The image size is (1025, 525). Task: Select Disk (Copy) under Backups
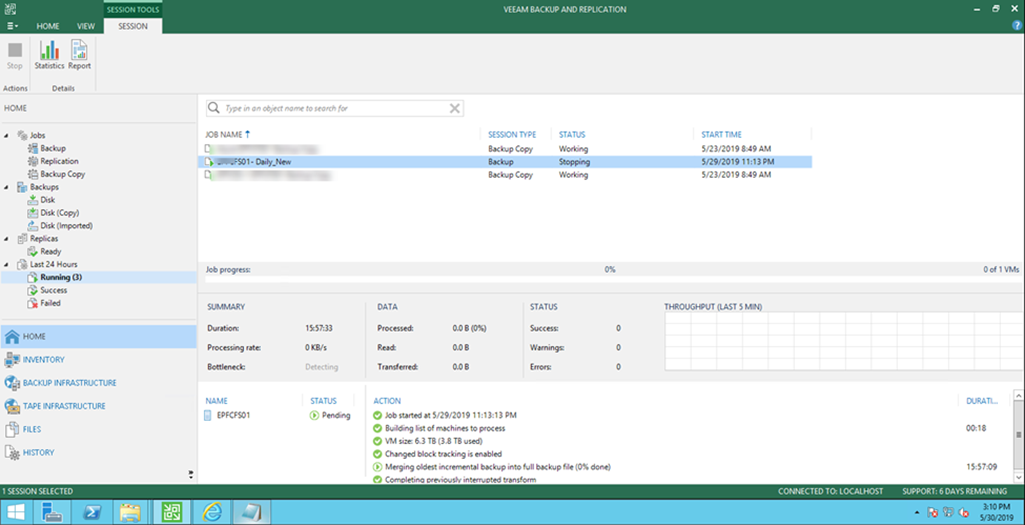59,212
